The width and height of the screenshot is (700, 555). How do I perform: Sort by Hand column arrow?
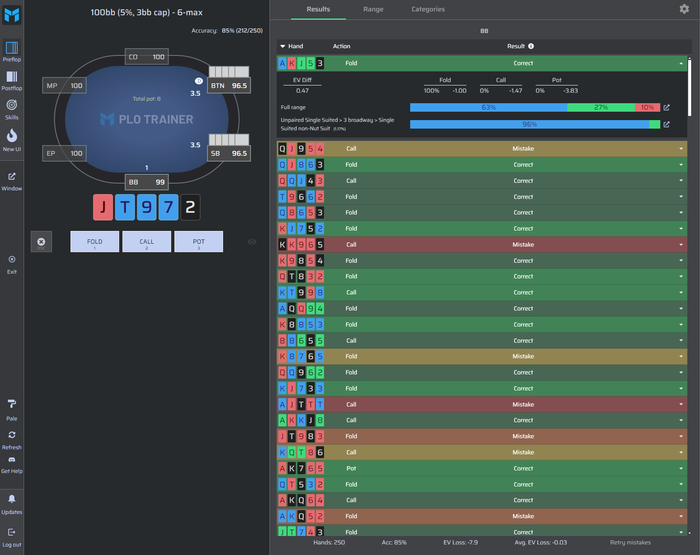point(283,46)
